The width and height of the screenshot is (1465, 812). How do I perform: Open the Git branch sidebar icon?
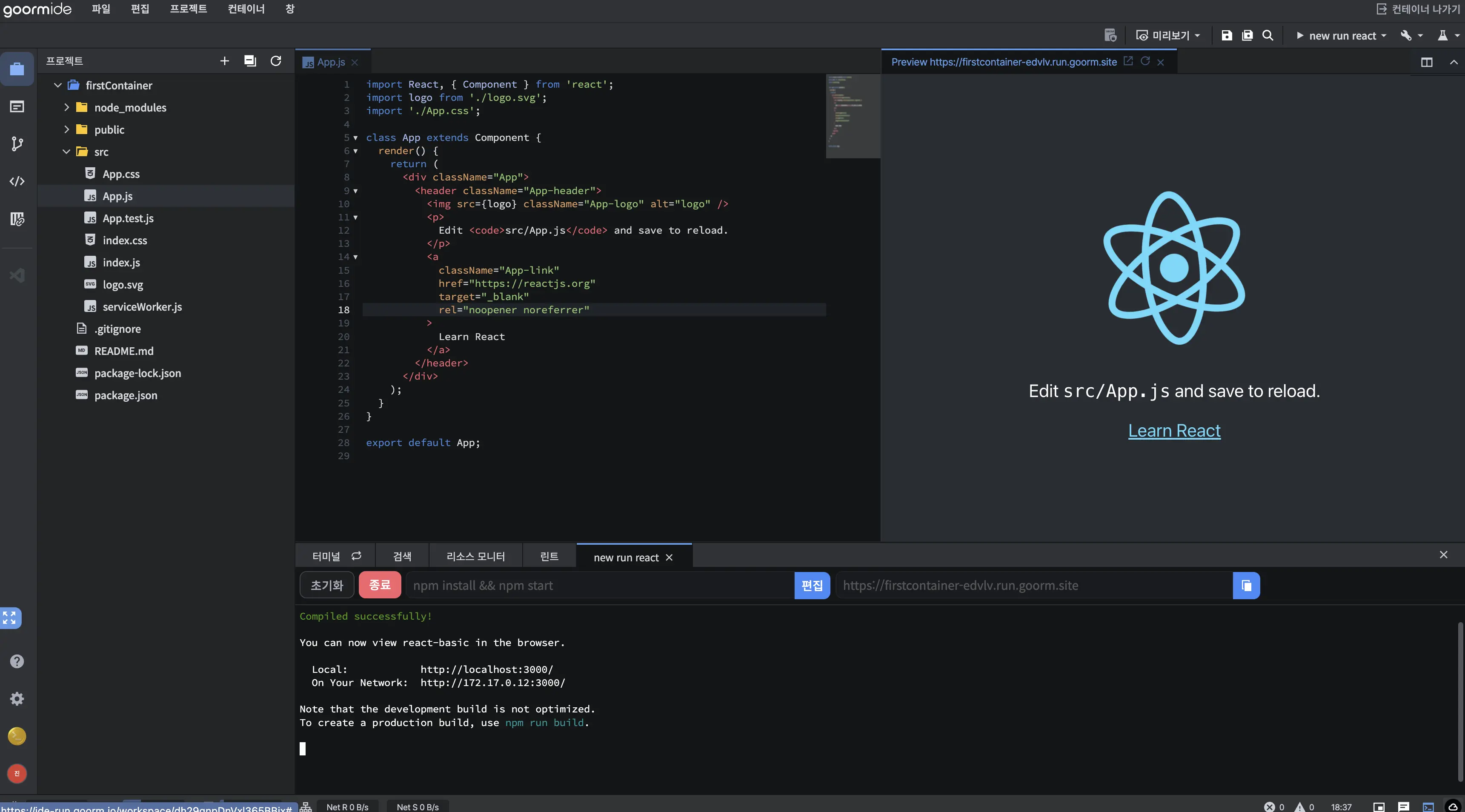[x=17, y=144]
